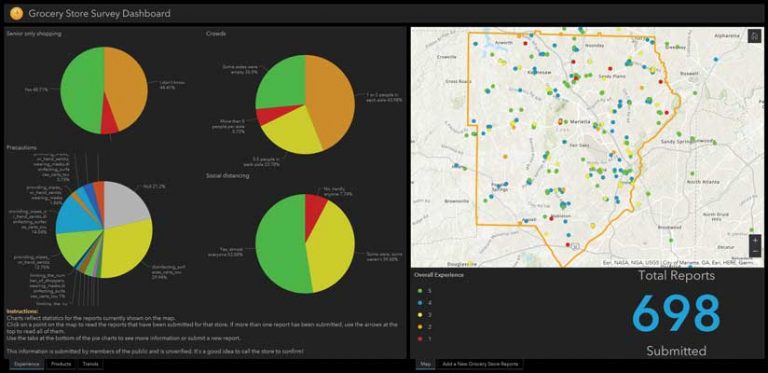The height and width of the screenshot is (373, 768).
Task: Click the red legend dot for rating 1
Action: [419, 338]
